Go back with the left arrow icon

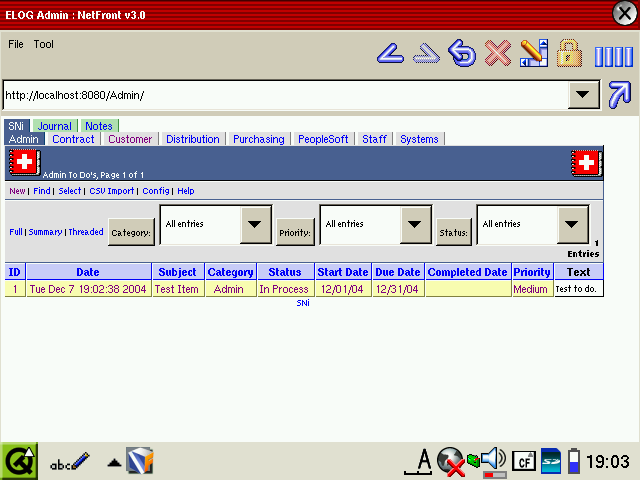[391, 53]
